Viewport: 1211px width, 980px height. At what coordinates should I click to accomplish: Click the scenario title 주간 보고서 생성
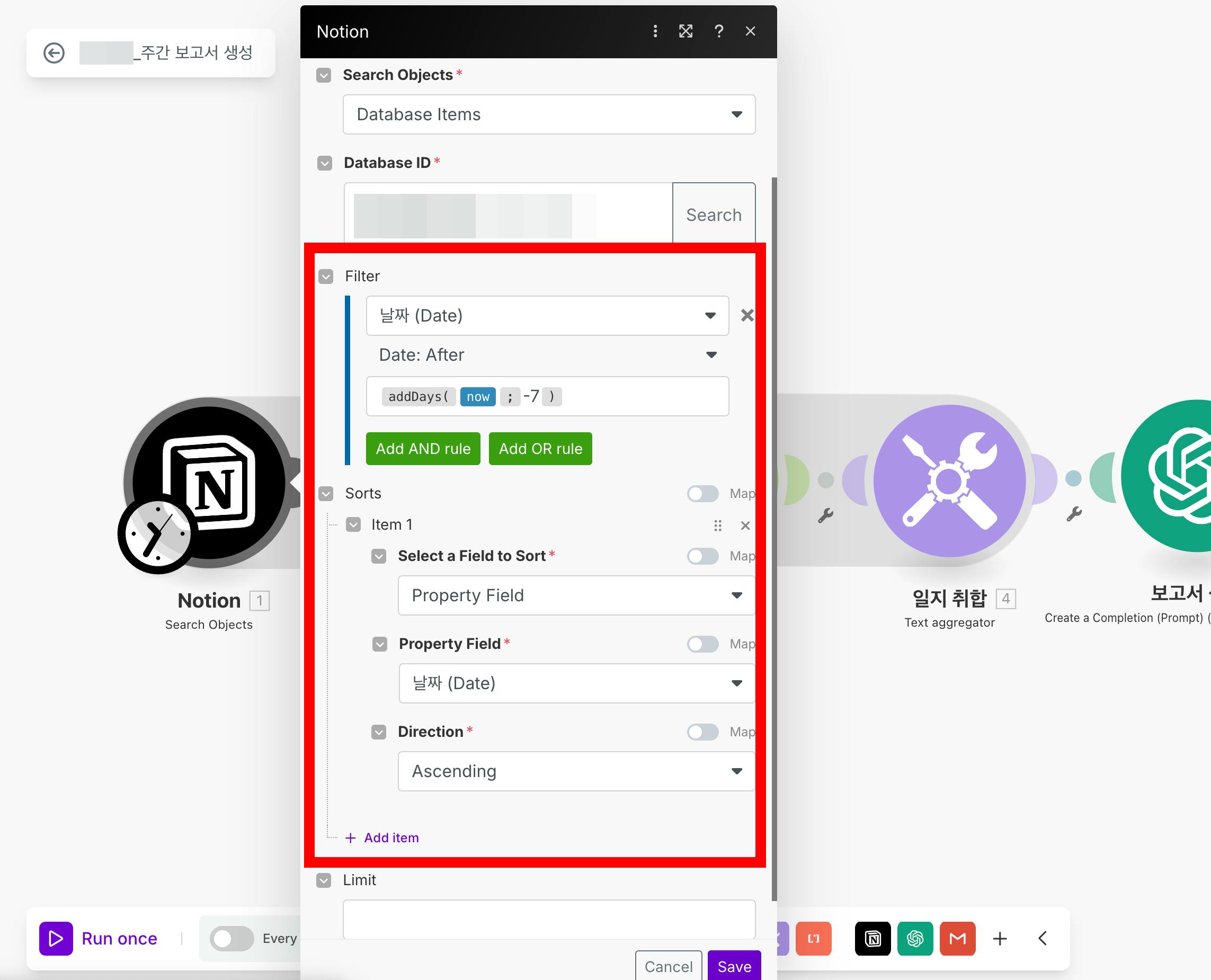[196, 53]
